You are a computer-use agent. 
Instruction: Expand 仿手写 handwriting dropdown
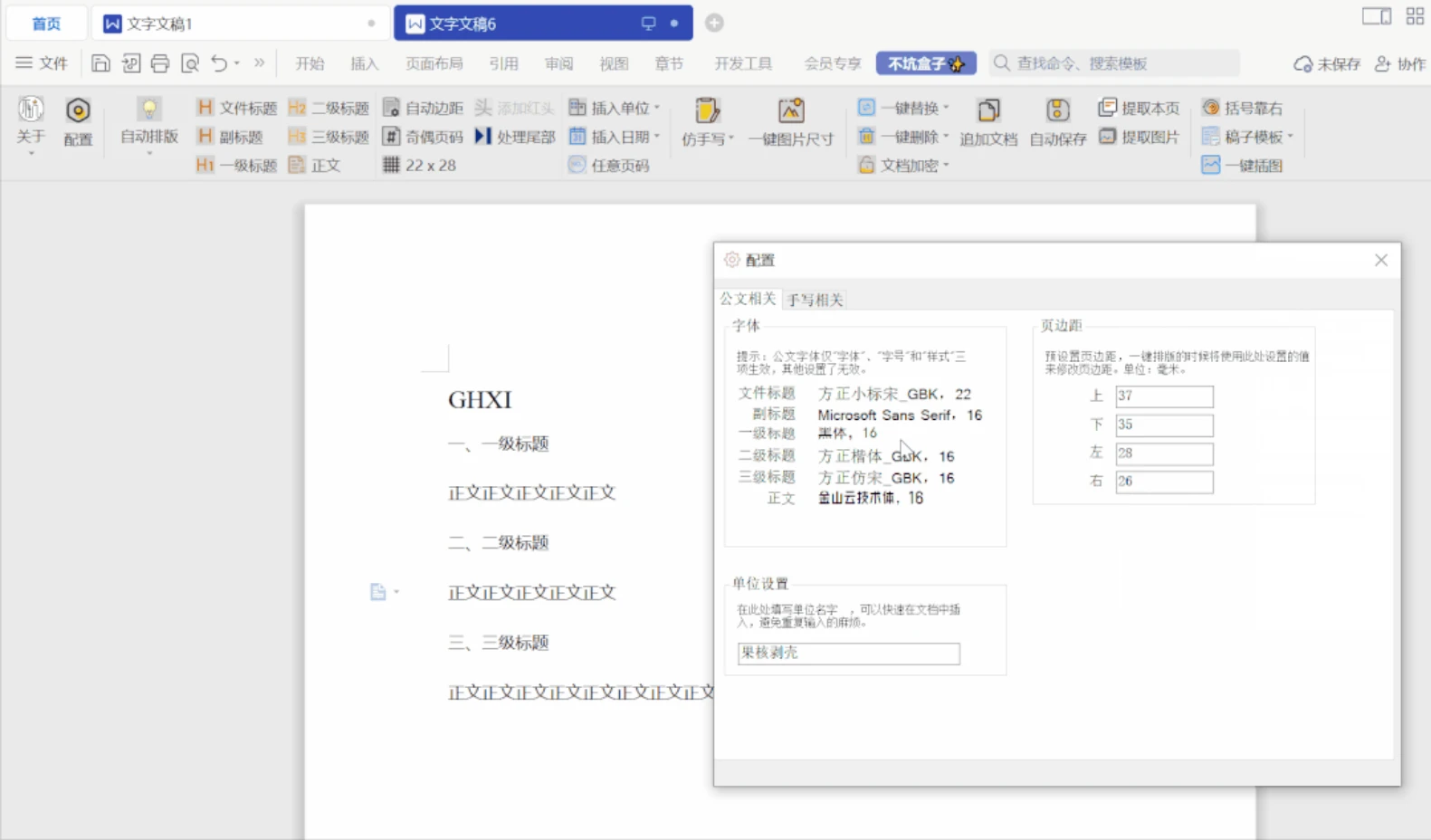click(x=731, y=138)
